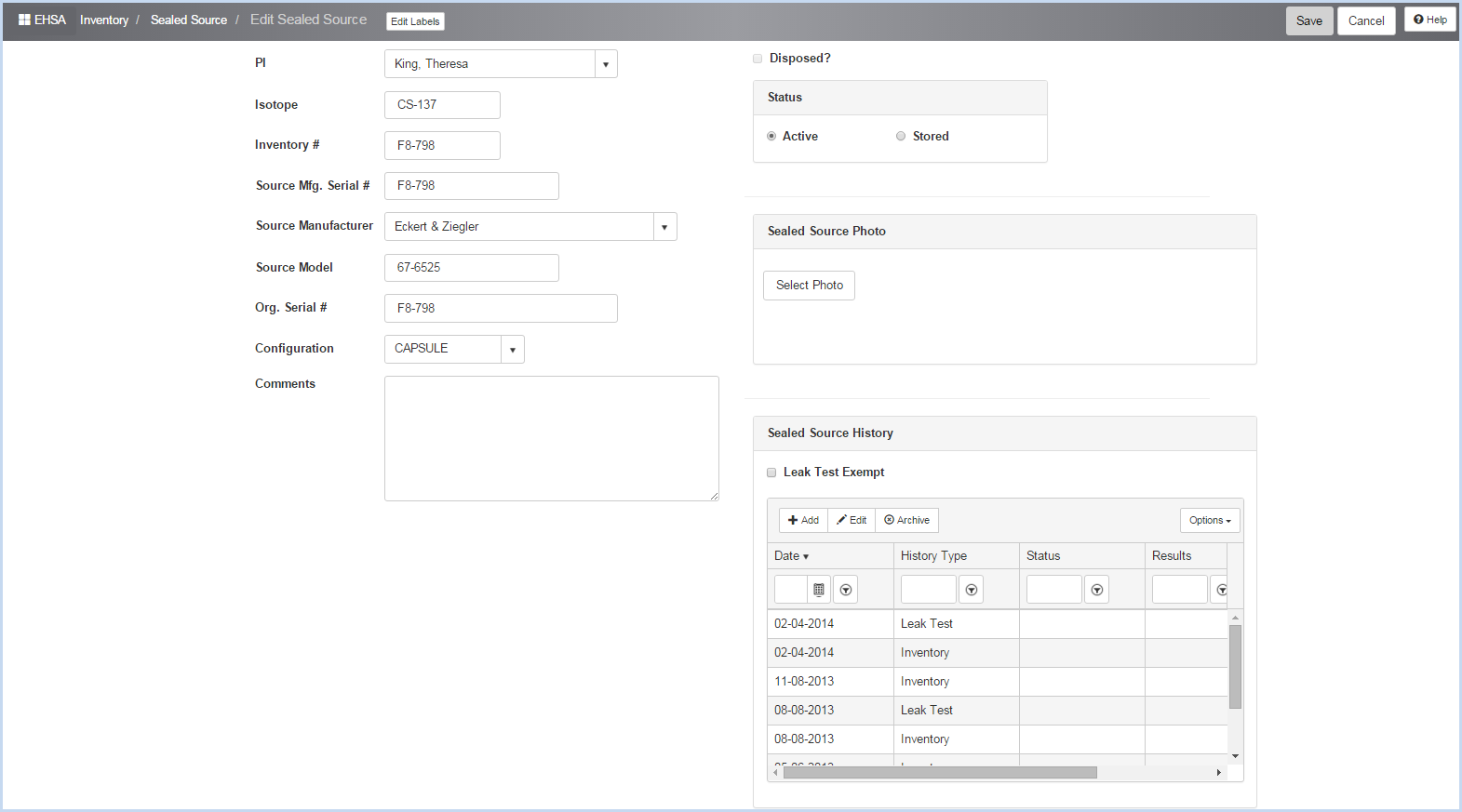Click the History Type filter icon
Screen dimensions: 1462x812
click(x=971, y=590)
